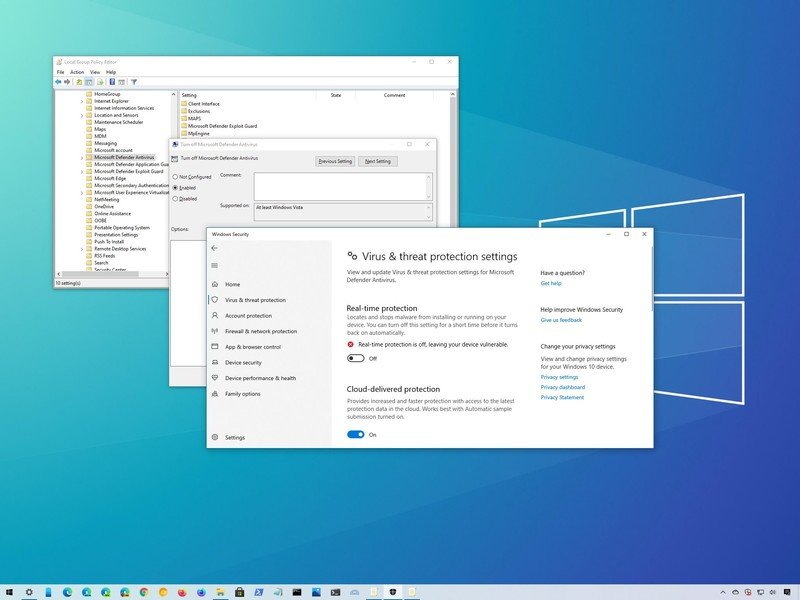
Task: Select the Microsoft Edge folder in the tree
Action: tap(106, 179)
